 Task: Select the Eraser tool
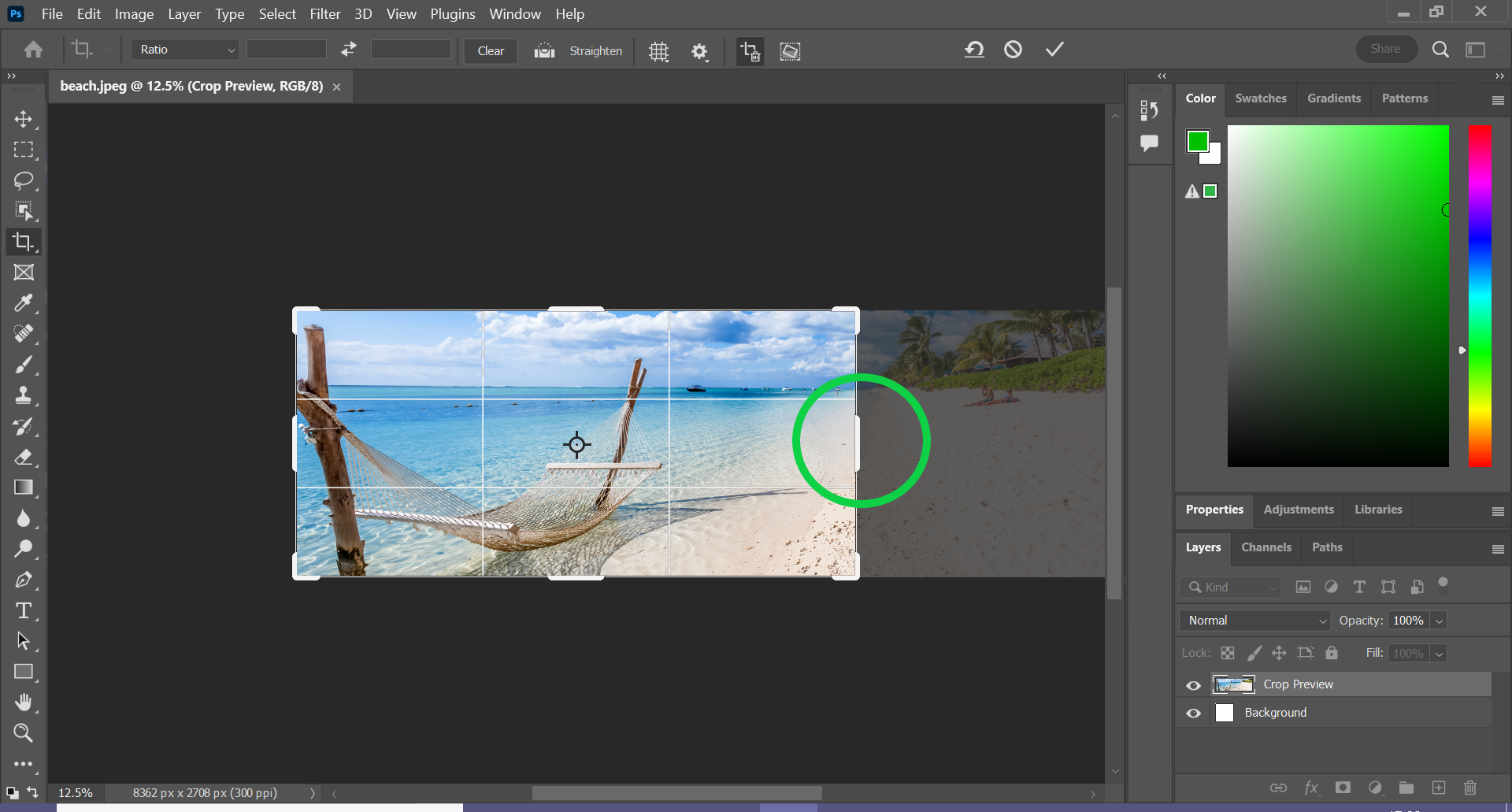[x=24, y=457]
